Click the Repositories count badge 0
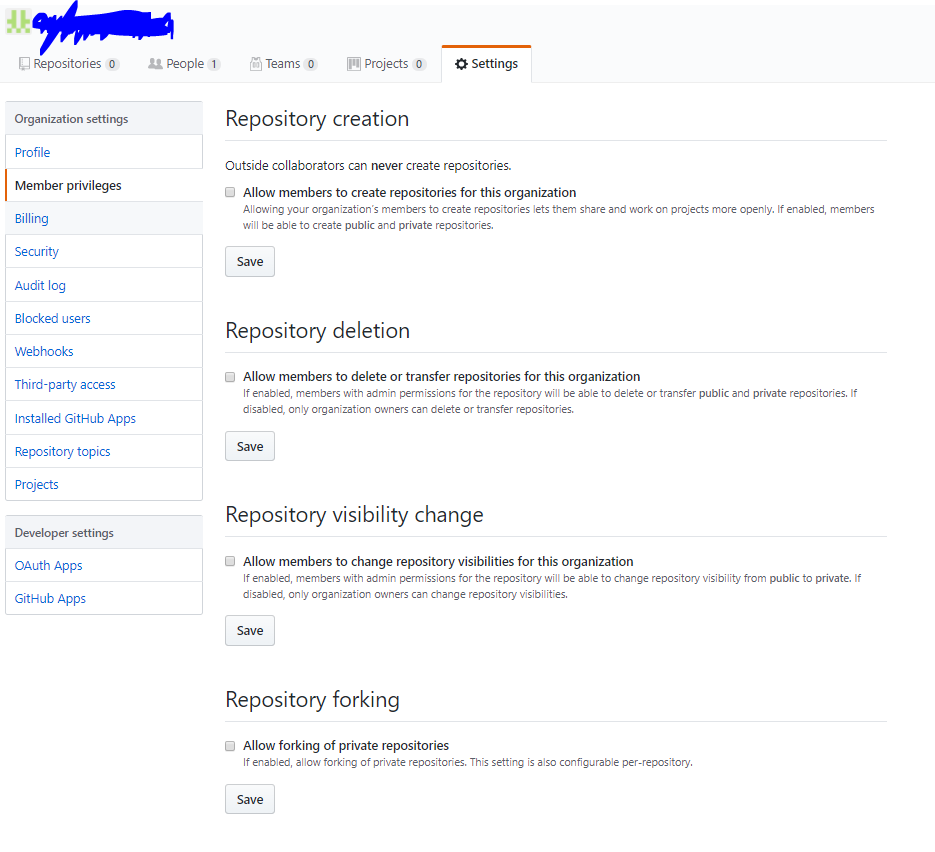This screenshot has height=852, width=935. tap(112, 64)
